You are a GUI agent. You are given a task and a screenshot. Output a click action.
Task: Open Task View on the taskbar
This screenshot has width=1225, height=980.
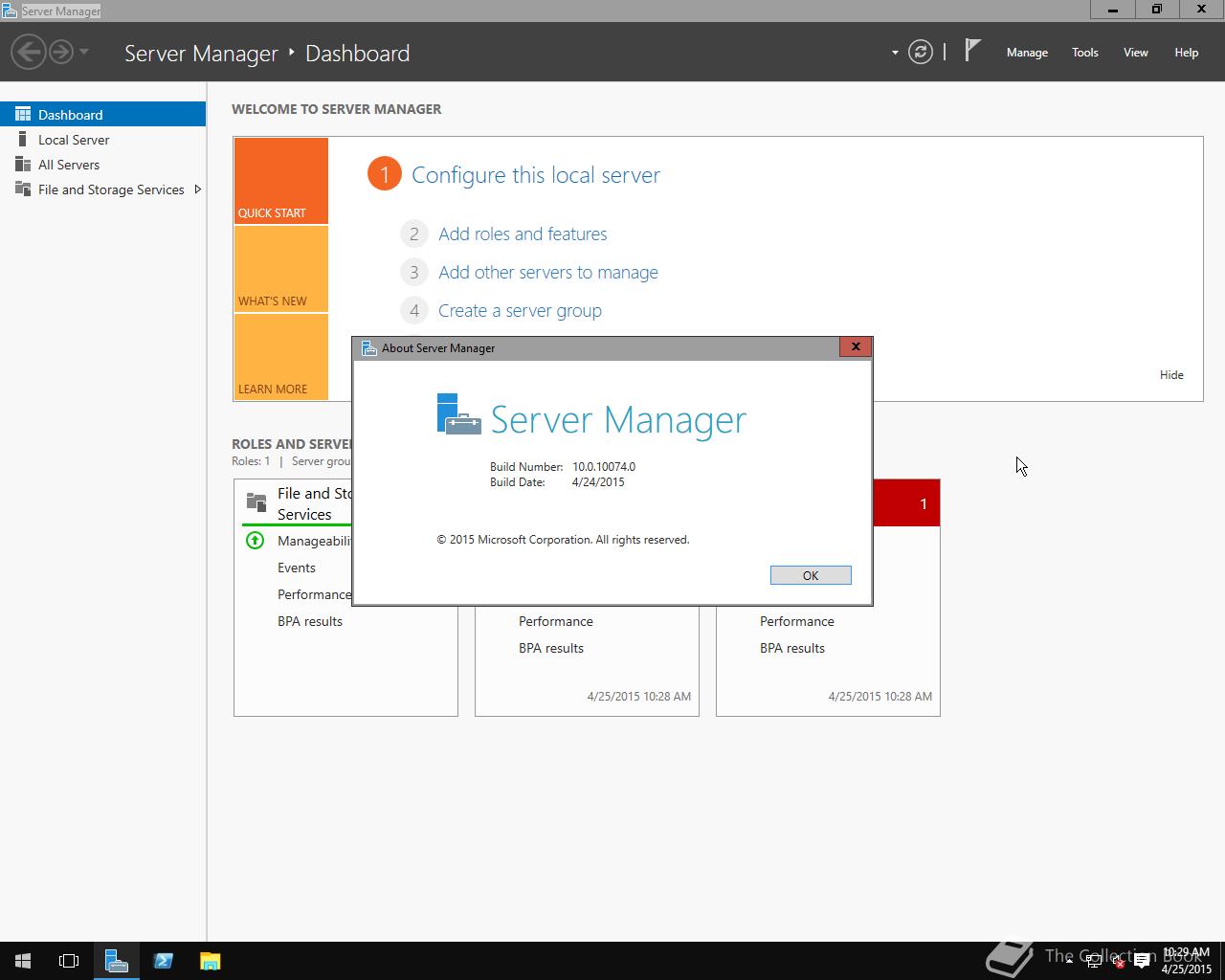pos(69,961)
